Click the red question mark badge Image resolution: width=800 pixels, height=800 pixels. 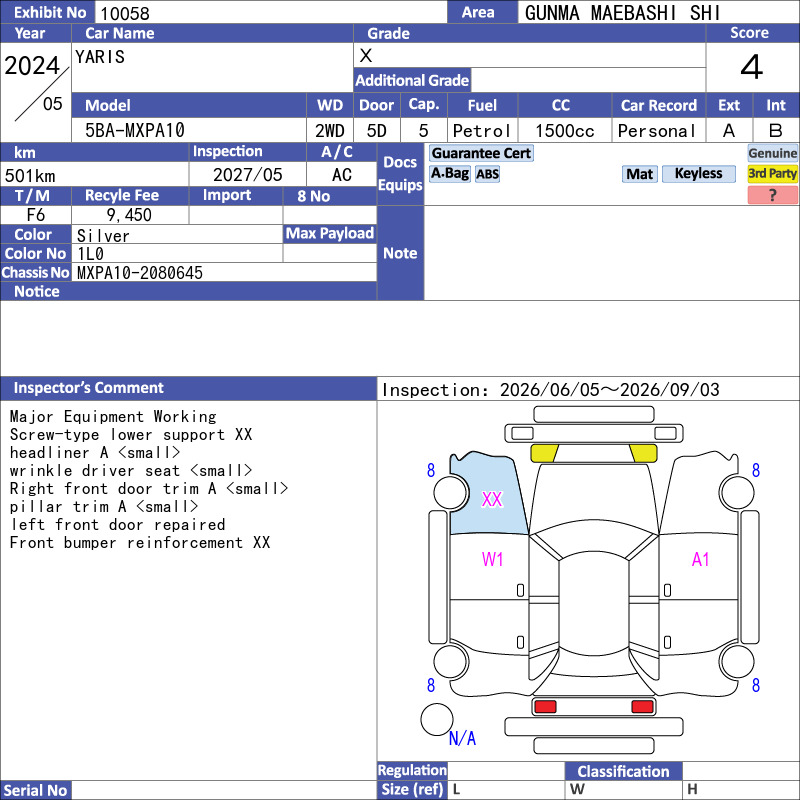tap(772, 195)
